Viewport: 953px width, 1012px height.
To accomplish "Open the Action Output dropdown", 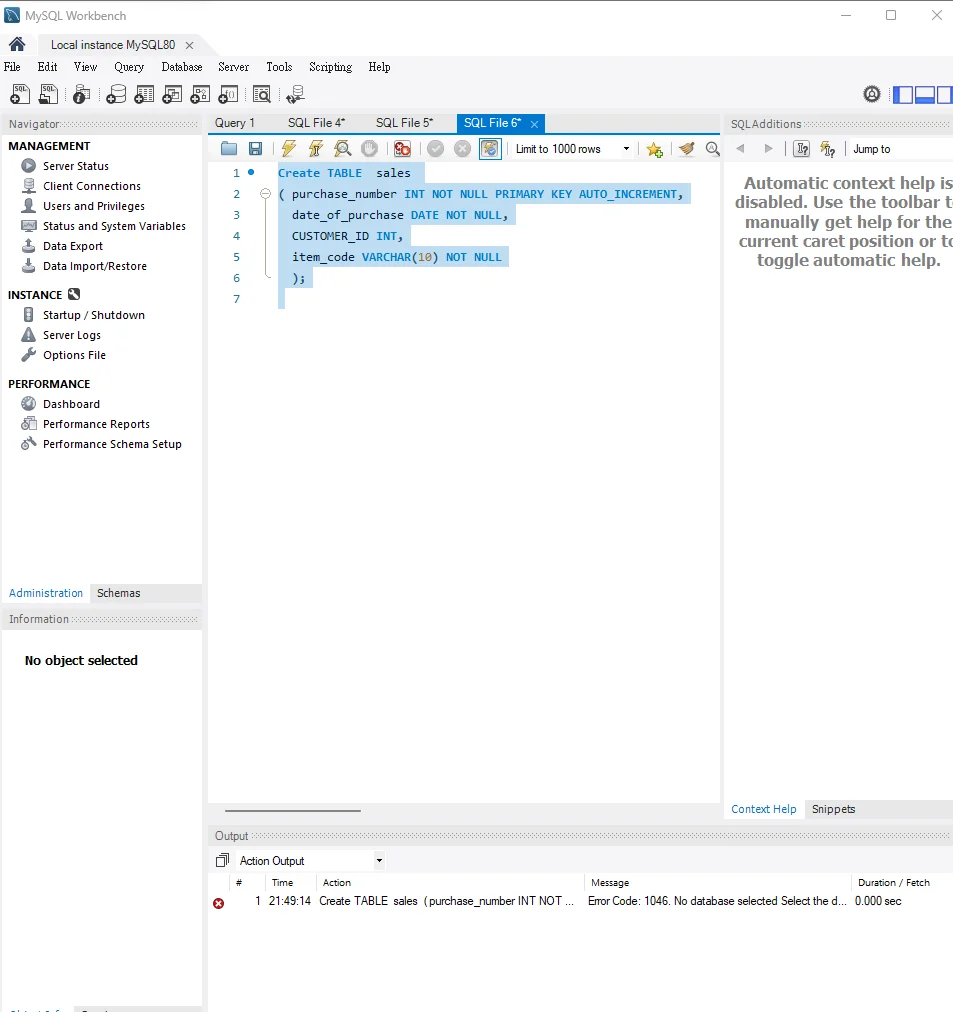I will (x=310, y=861).
